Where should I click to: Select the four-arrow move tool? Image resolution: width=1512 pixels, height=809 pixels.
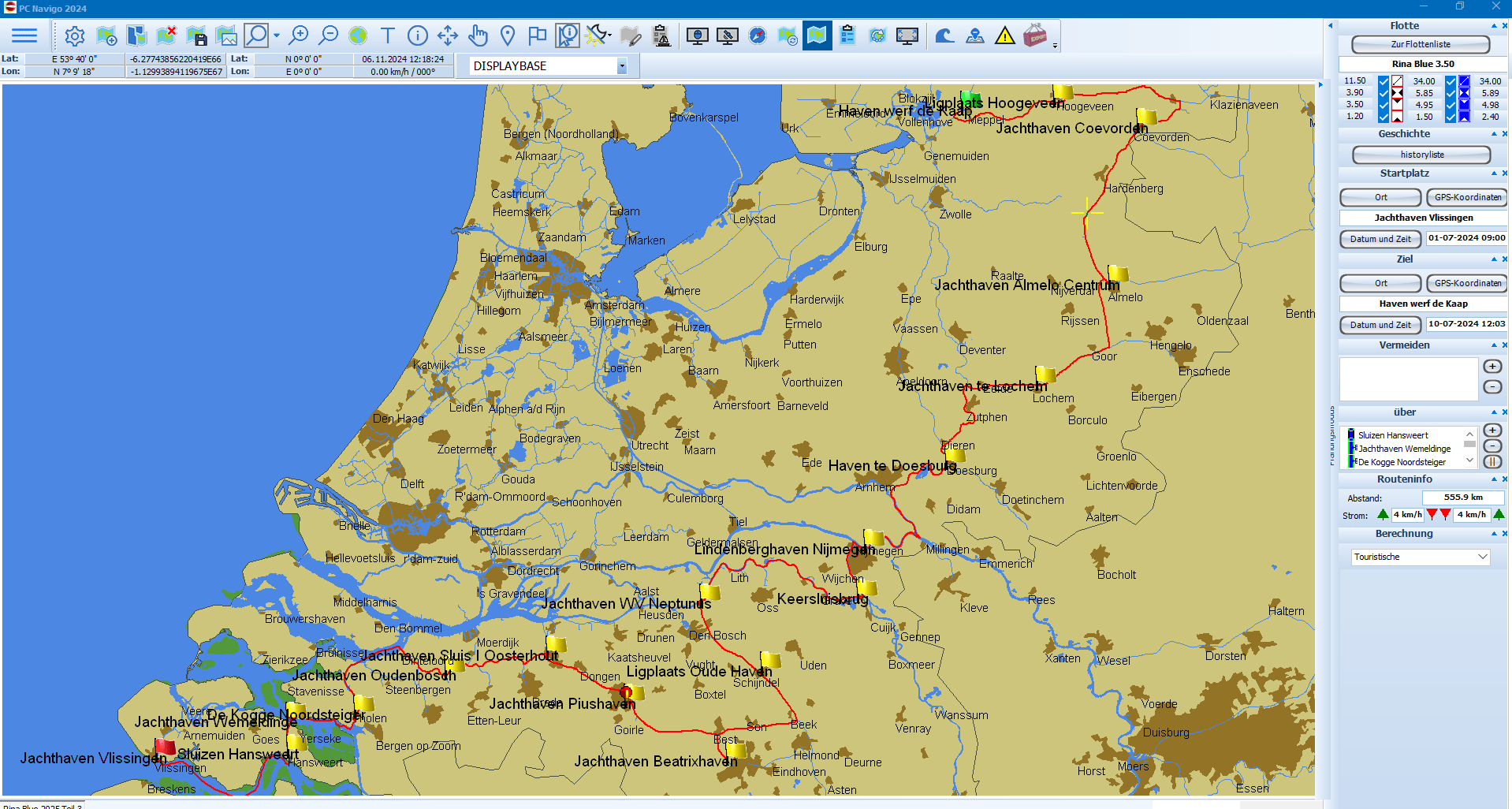[448, 35]
